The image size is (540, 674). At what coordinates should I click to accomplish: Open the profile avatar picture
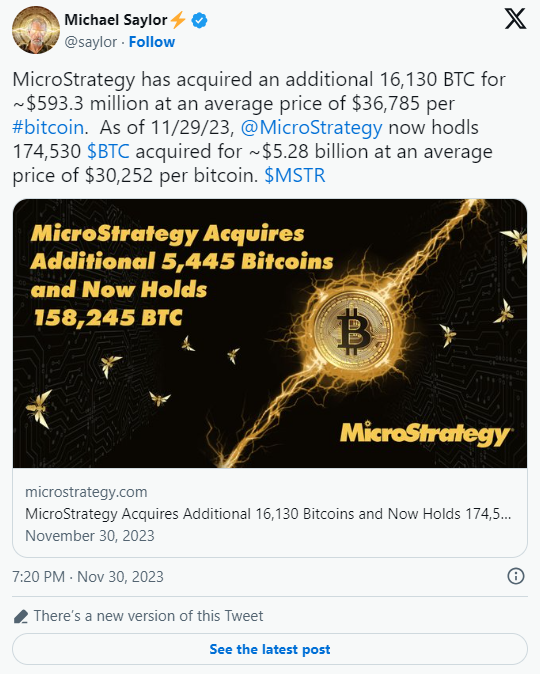[x=36, y=30]
